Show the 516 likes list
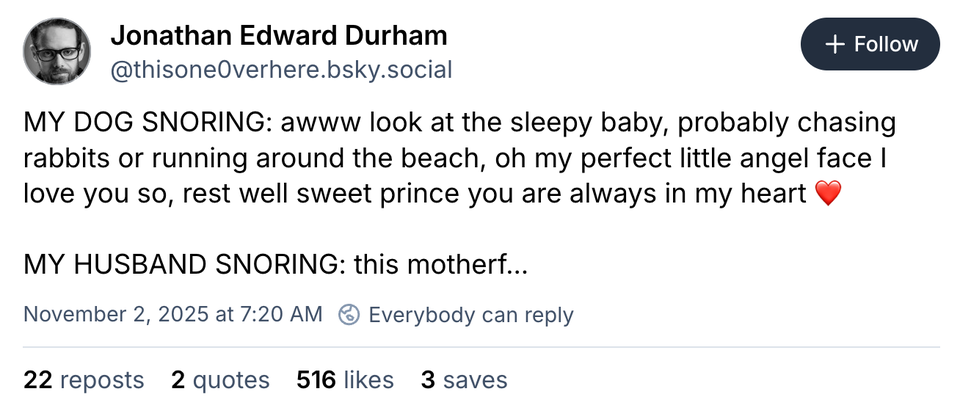Image resolution: width=960 pixels, height=408 pixels. 345,380
